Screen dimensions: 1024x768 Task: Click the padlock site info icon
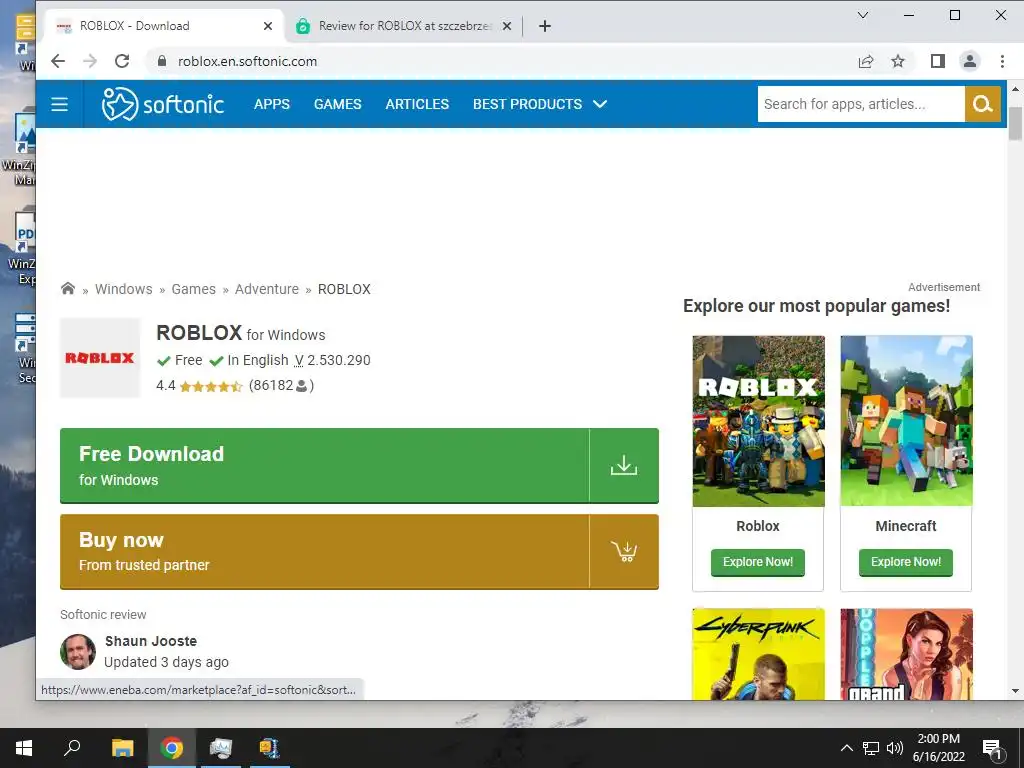click(x=162, y=61)
